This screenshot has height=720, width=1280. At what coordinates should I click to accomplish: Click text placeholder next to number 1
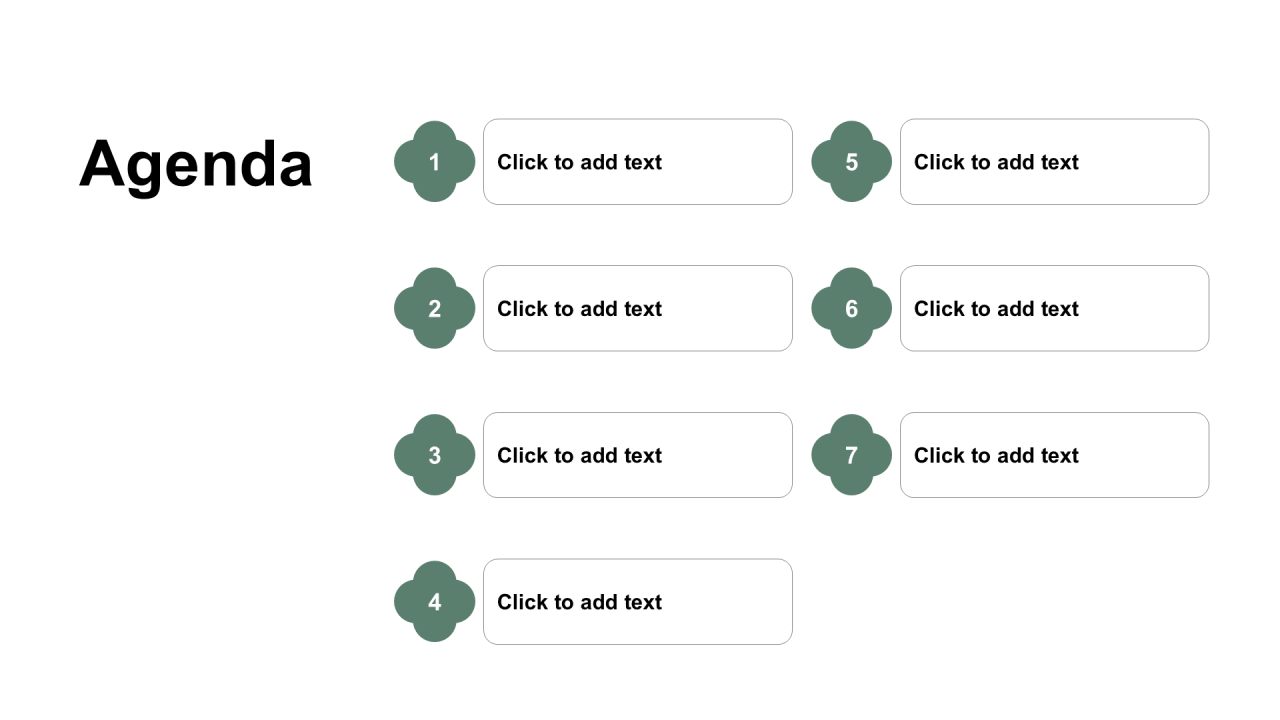coord(638,162)
